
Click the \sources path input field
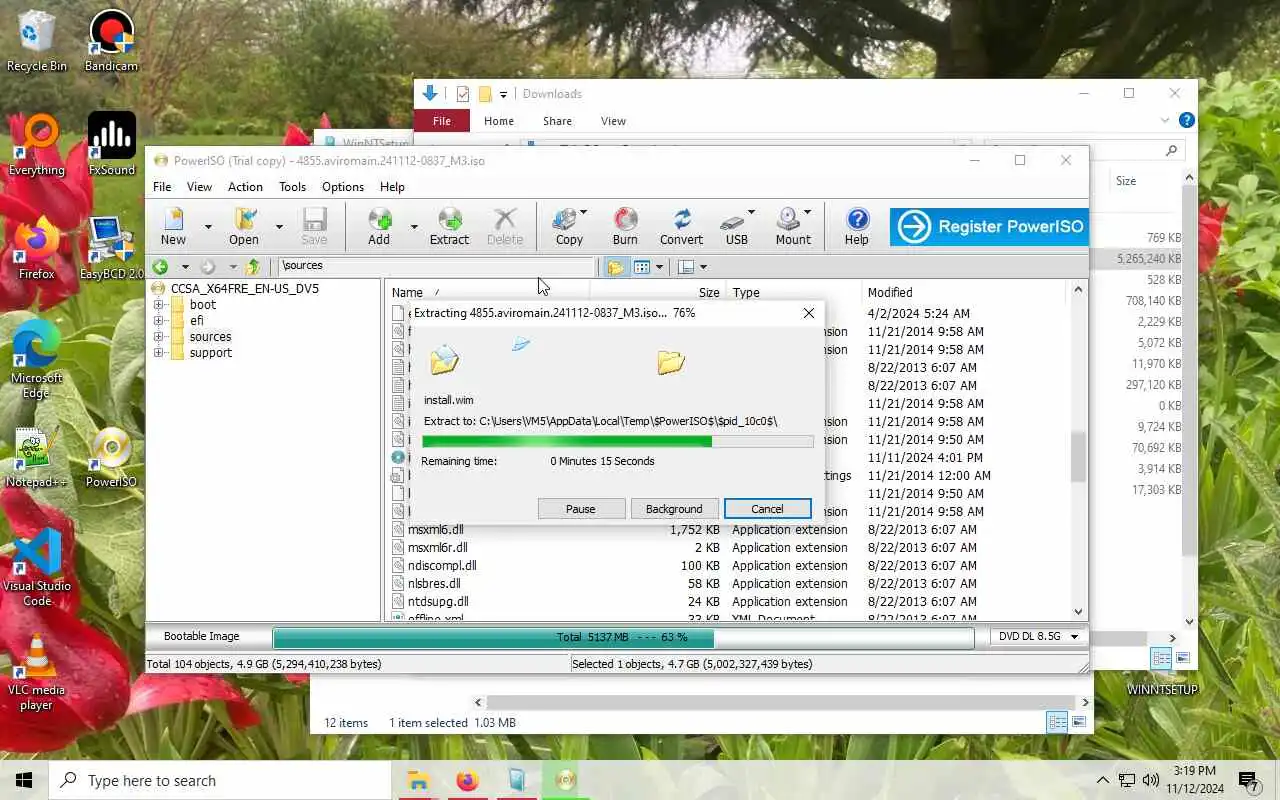coord(437,266)
